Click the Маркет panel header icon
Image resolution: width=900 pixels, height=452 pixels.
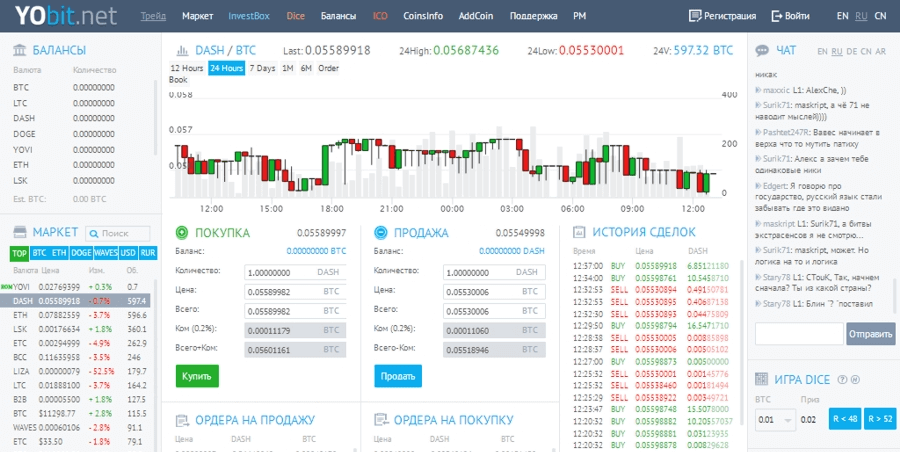click(x=19, y=232)
